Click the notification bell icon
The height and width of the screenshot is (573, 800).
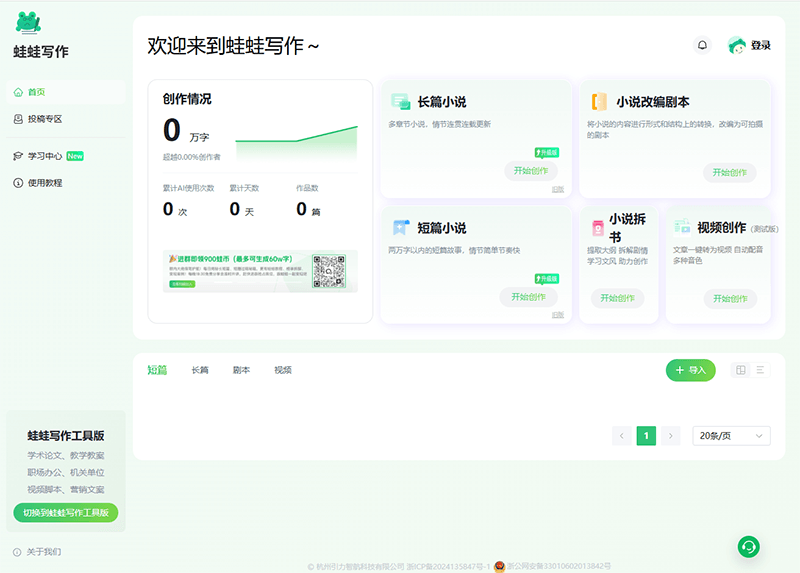[x=702, y=45]
